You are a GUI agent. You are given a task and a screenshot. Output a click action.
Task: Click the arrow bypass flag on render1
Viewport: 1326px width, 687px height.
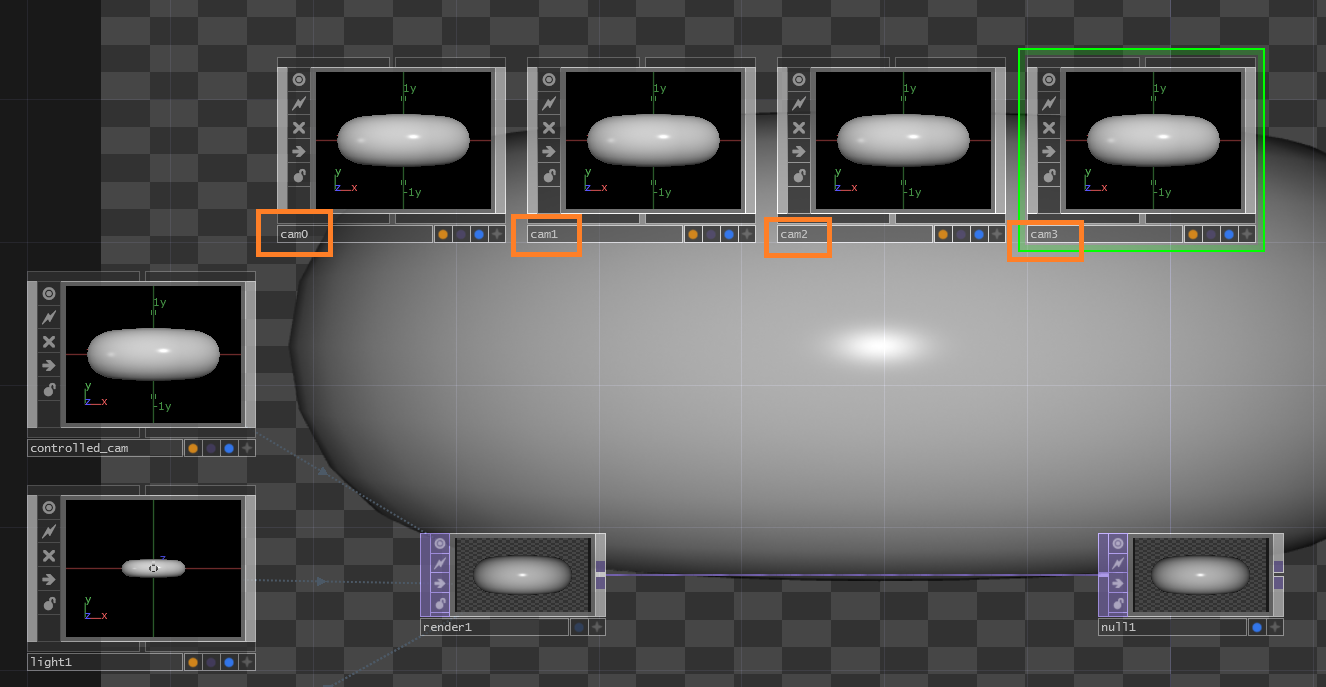(440, 583)
